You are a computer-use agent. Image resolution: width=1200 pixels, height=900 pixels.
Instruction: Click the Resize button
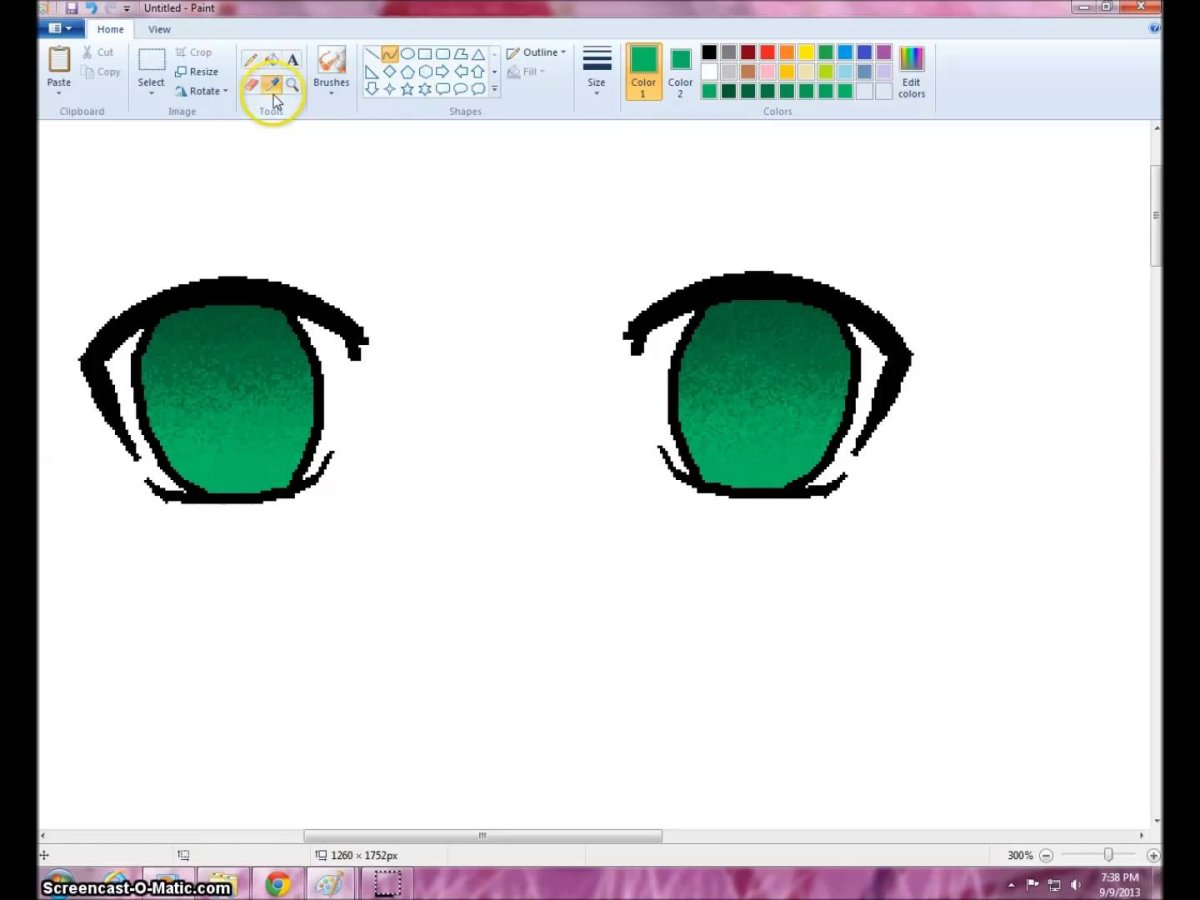pyautogui.click(x=197, y=72)
